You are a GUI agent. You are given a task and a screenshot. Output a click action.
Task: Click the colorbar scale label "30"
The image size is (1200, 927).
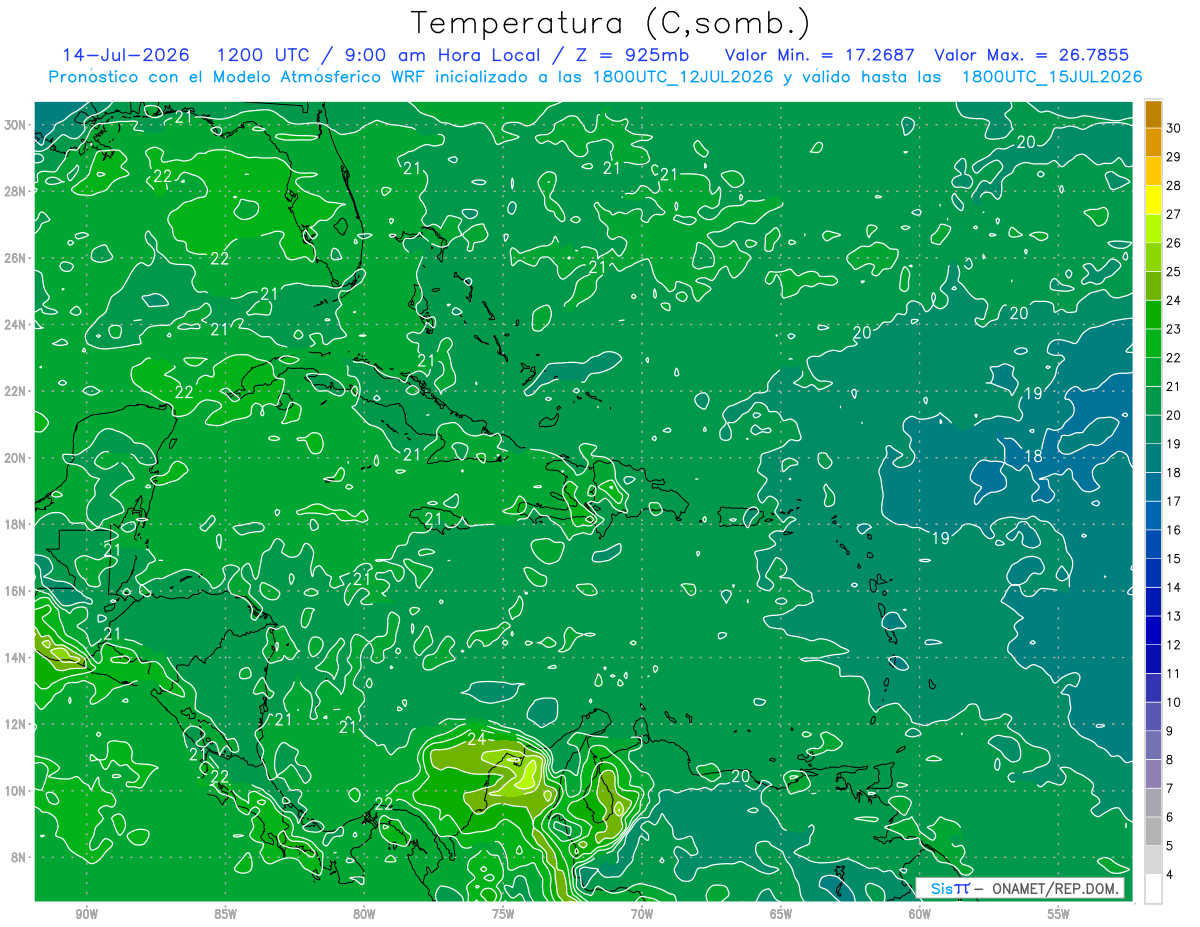1174,128
